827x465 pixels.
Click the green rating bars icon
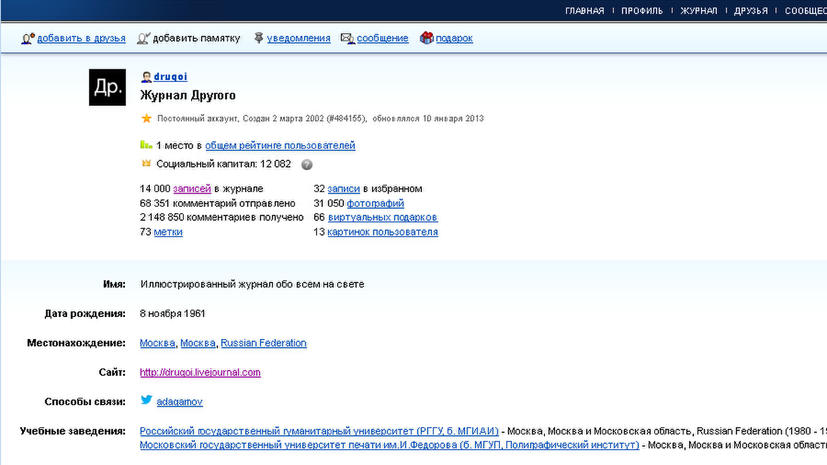pos(146,144)
